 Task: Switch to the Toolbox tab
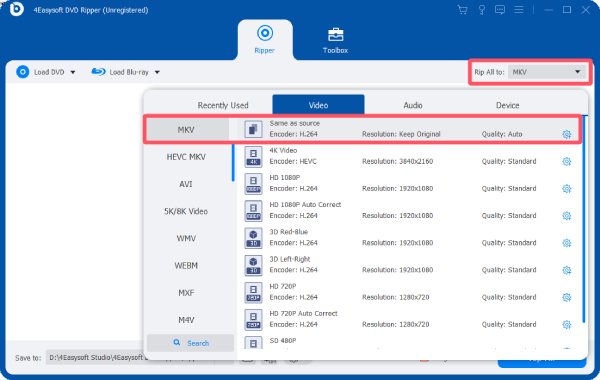pyautogui.click(x=335, y=41)
